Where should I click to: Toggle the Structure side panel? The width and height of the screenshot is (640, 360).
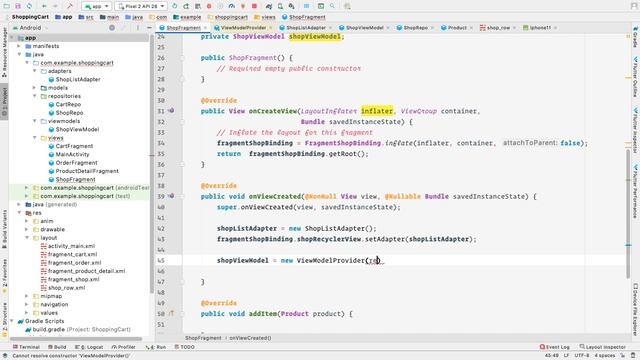coord(4,320)
